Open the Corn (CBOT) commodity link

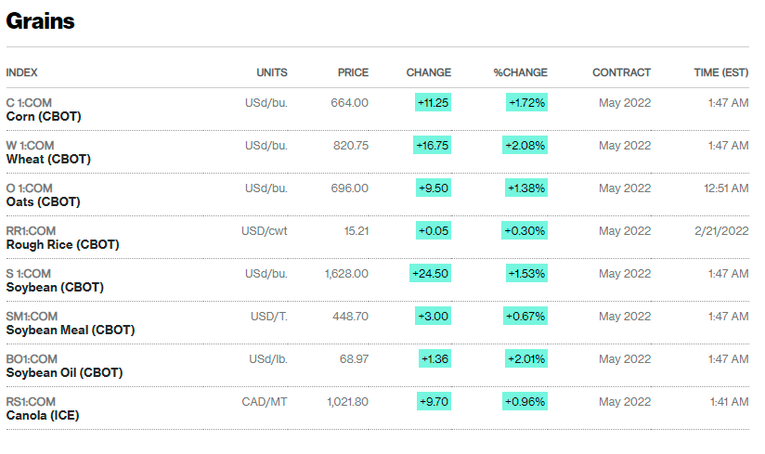click(43, 116)
